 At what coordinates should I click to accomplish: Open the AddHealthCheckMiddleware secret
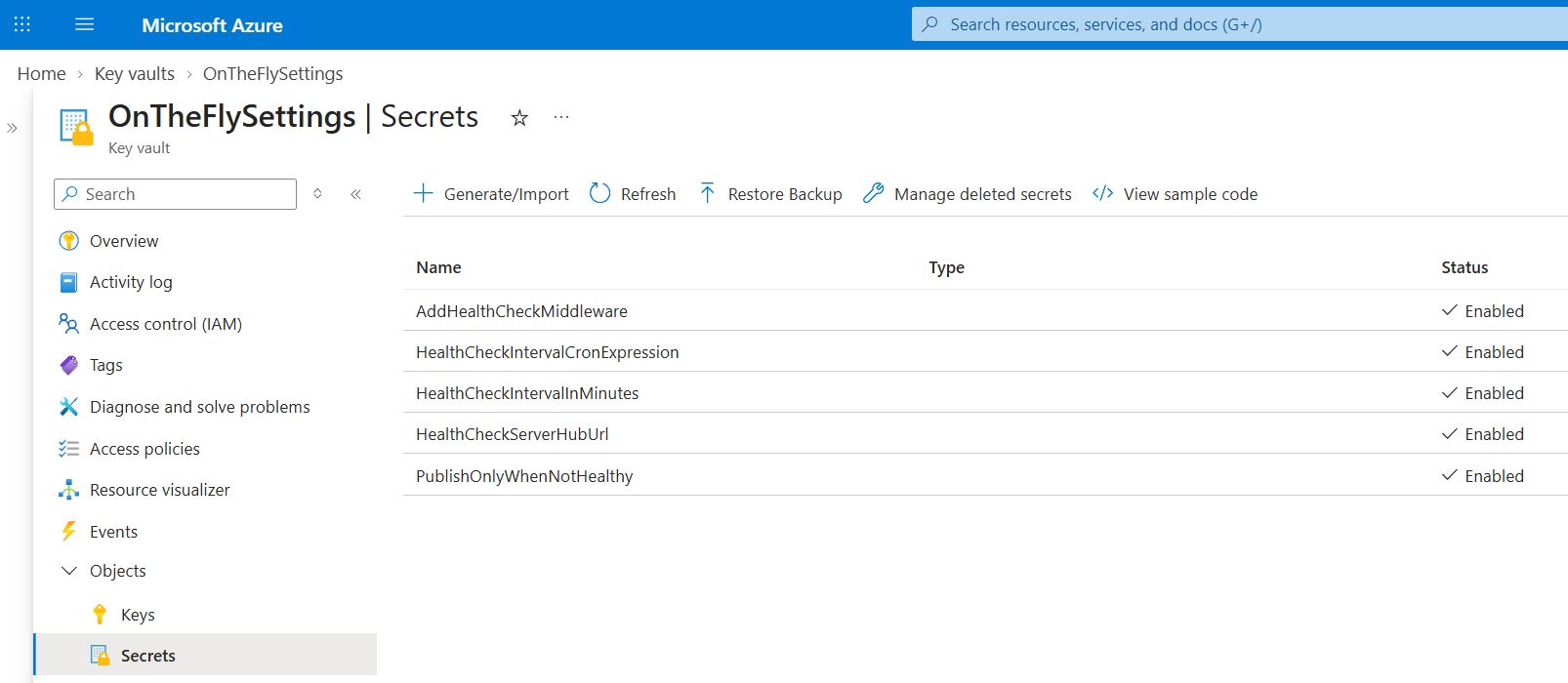point(521,311)
